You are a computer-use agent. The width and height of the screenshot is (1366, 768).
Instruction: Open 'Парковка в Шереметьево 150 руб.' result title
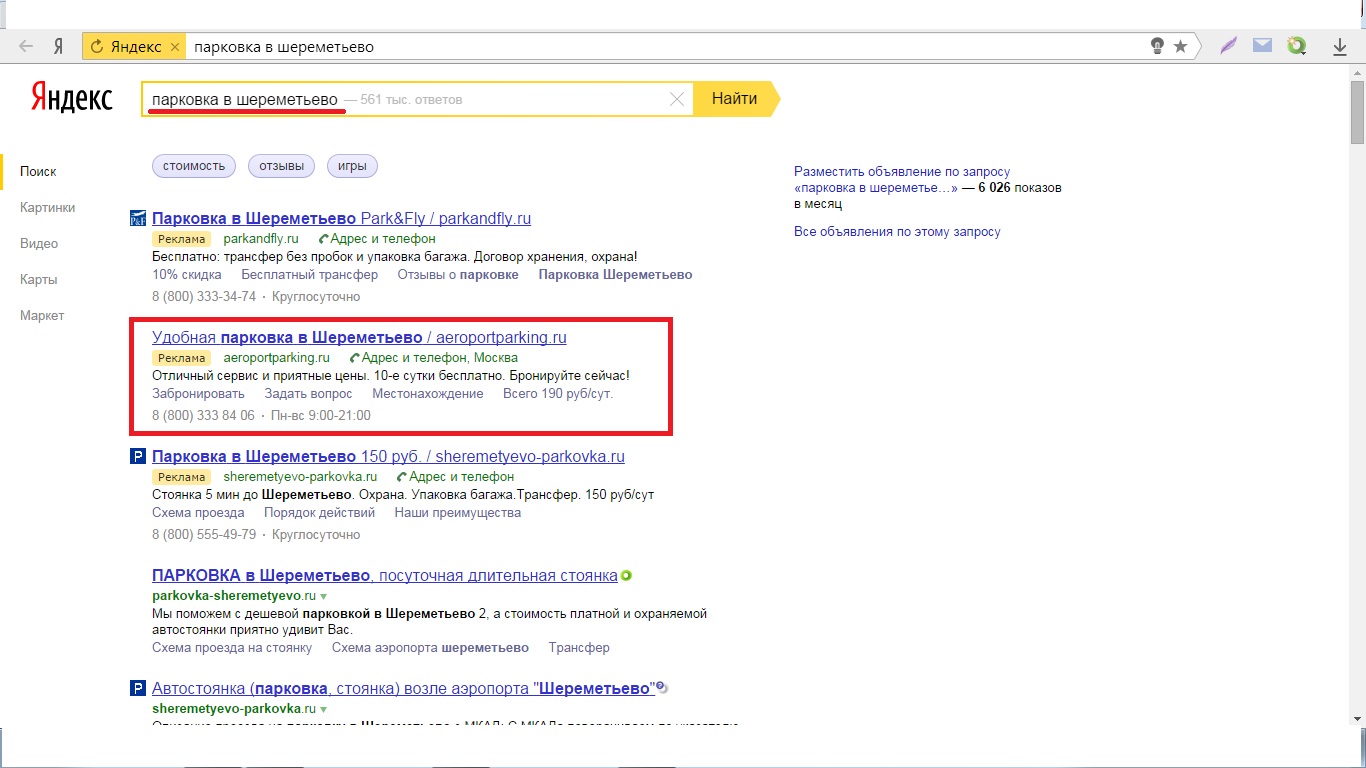[388, 457]
